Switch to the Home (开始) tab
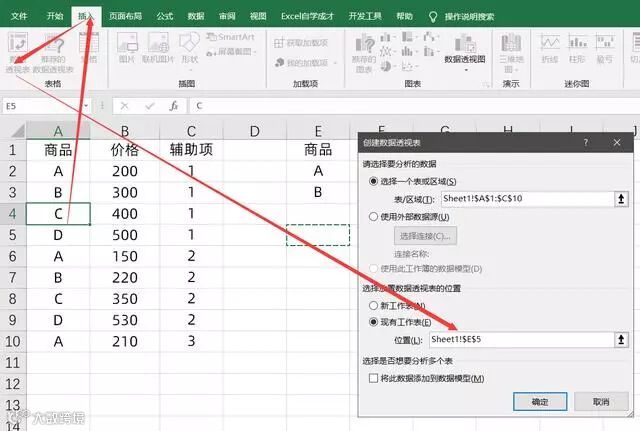Screen dimensions: 640x431 coord(55,16)
